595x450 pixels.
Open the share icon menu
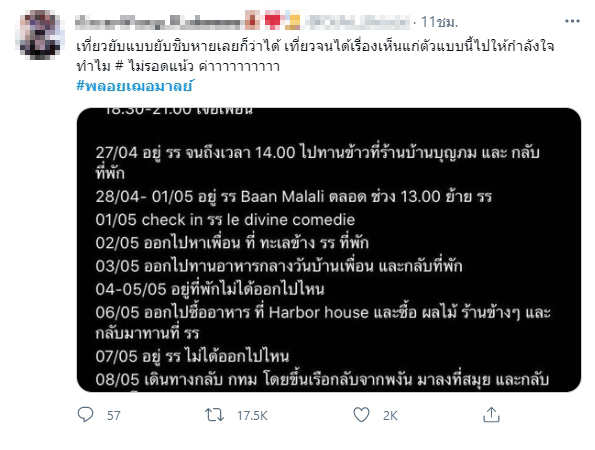[x=491, y=414]
